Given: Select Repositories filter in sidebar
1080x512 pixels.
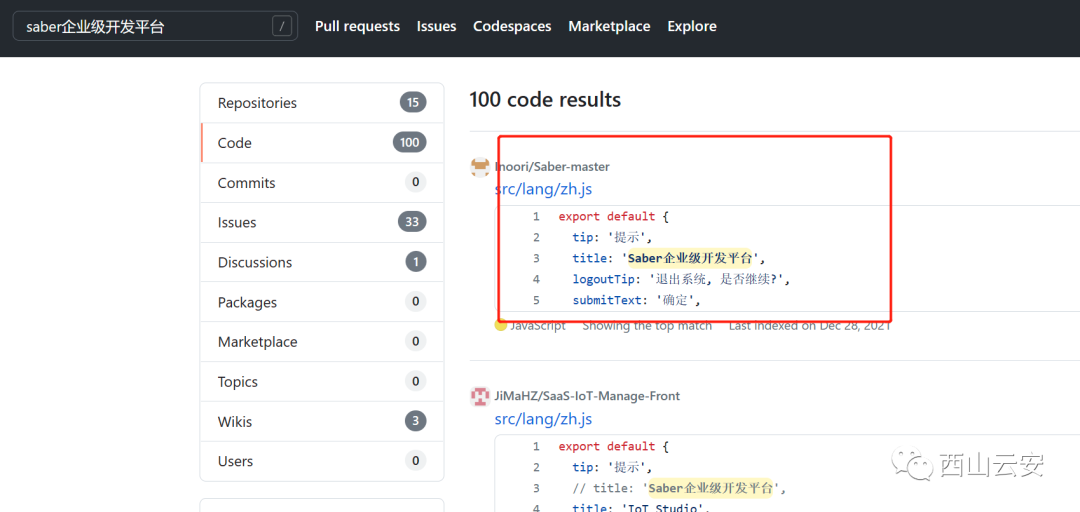Looking at the screenshot, I should pos(322,103).
